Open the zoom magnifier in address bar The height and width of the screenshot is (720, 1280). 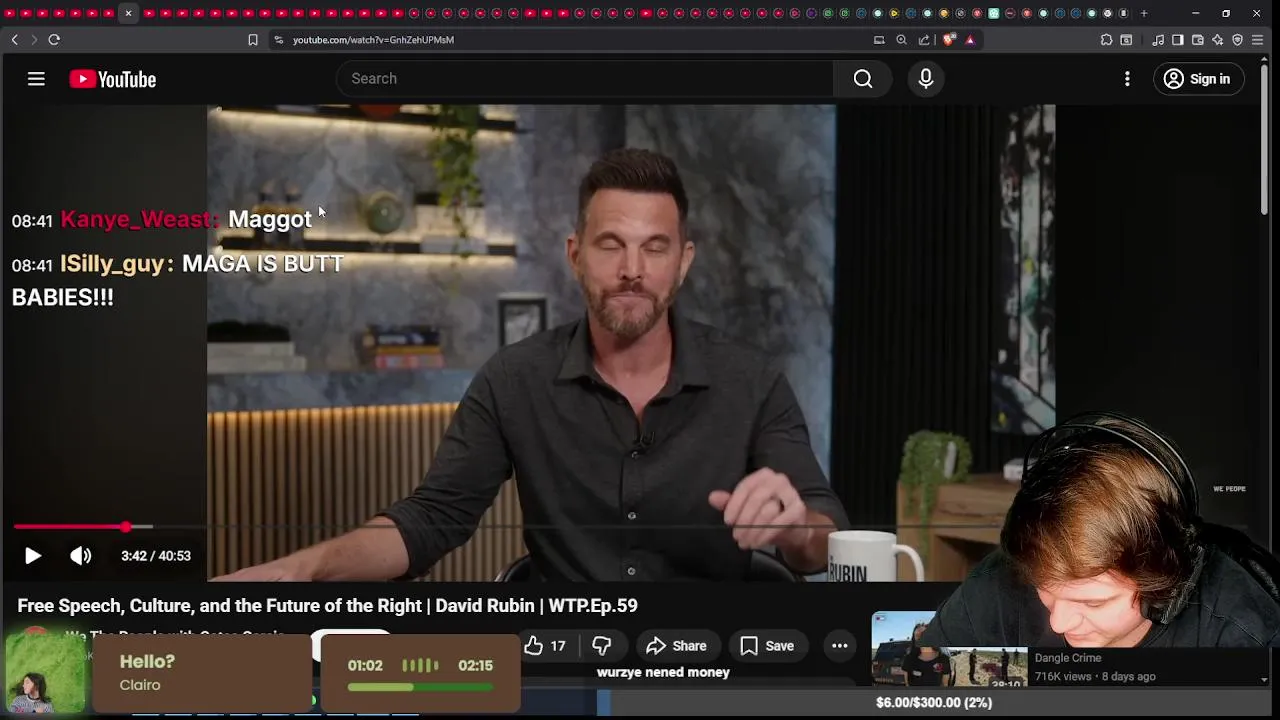point(901,40)
